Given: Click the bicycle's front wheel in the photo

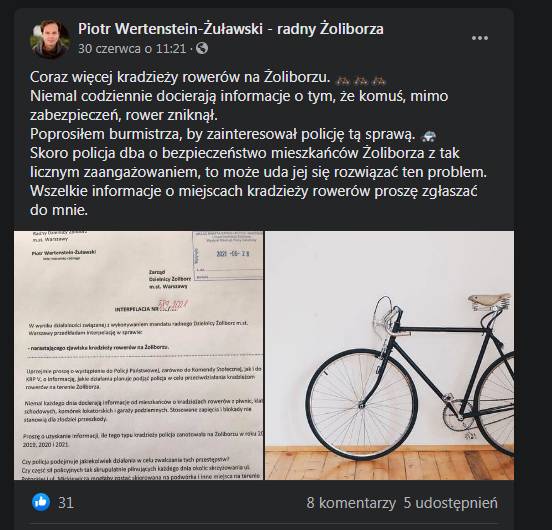Looking at the screenshot, I should click(x=362, y=404).
